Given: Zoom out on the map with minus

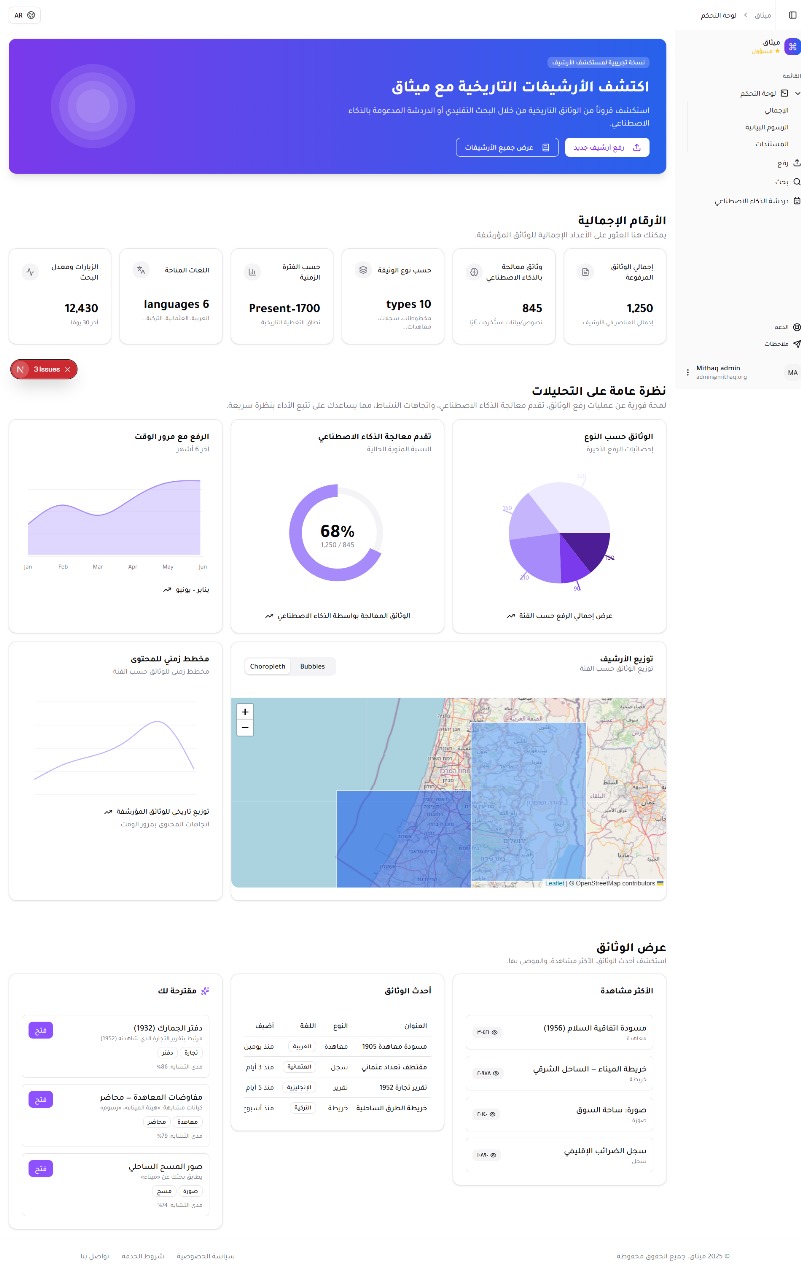Looking at the screenshot, I should (245, 728).
